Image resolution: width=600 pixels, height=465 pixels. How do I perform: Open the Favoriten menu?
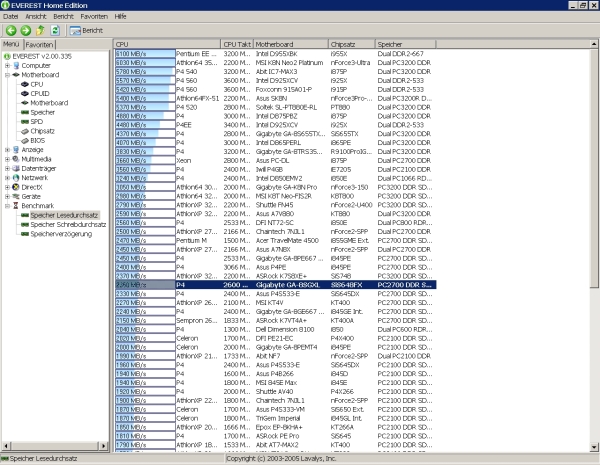tap(94, 16)
